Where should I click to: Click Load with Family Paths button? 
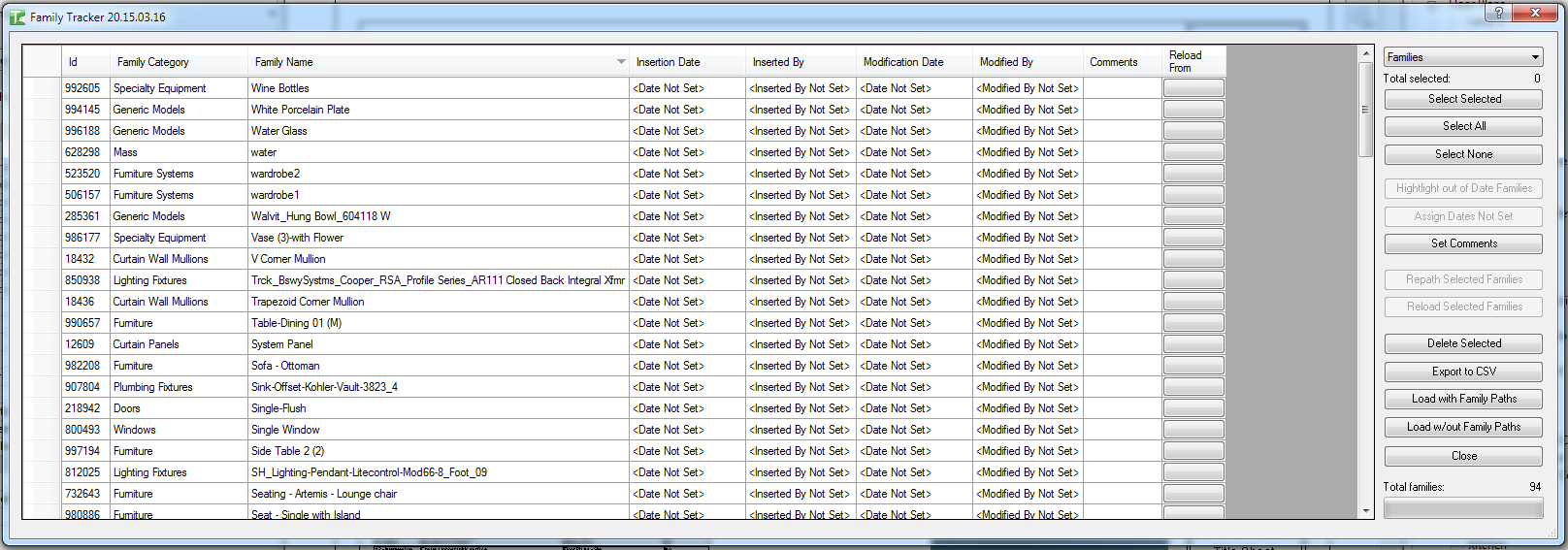coord(1463,399)
